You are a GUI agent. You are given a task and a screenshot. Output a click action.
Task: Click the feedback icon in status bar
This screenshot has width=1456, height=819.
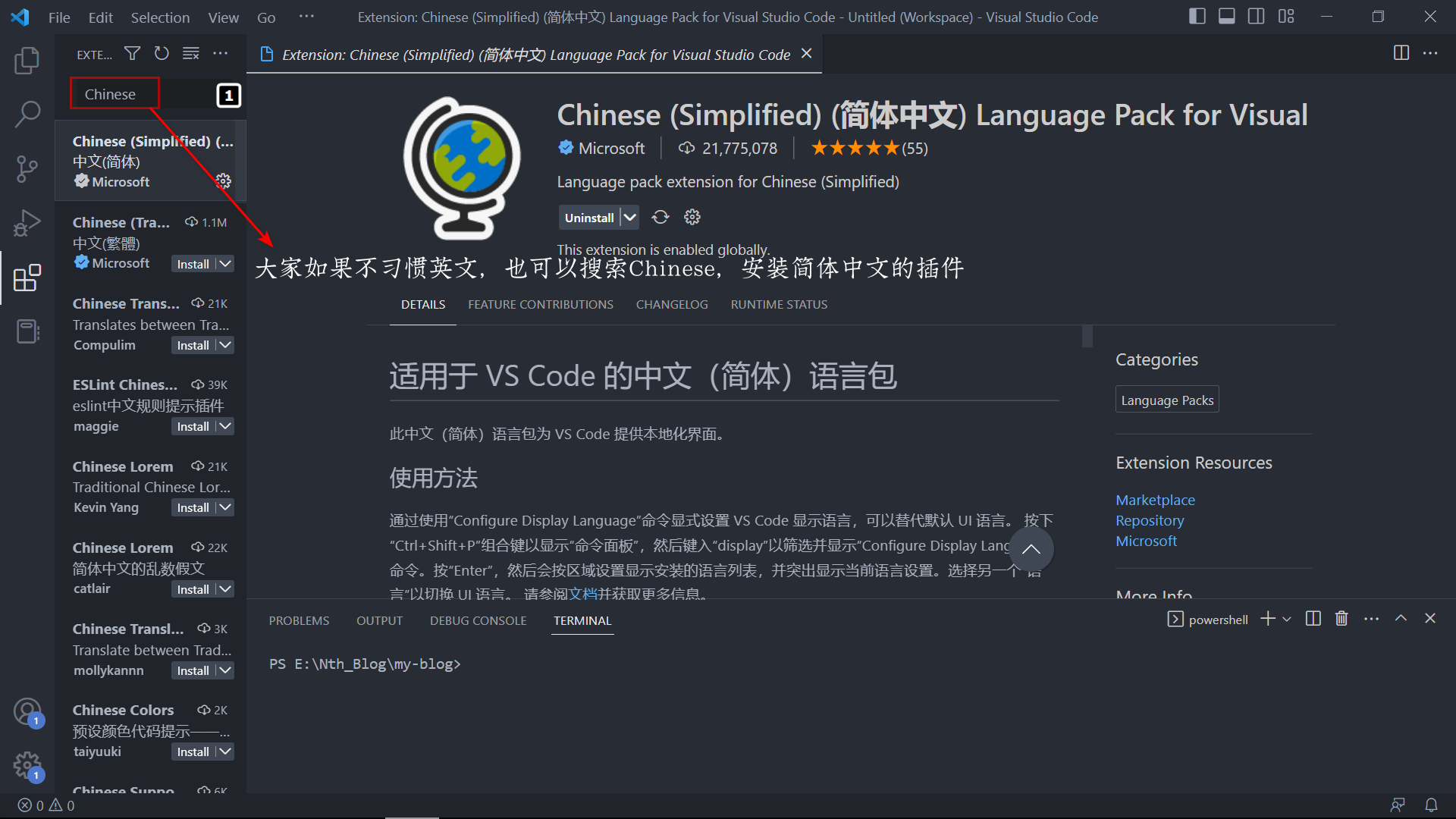pos(1398,805)
